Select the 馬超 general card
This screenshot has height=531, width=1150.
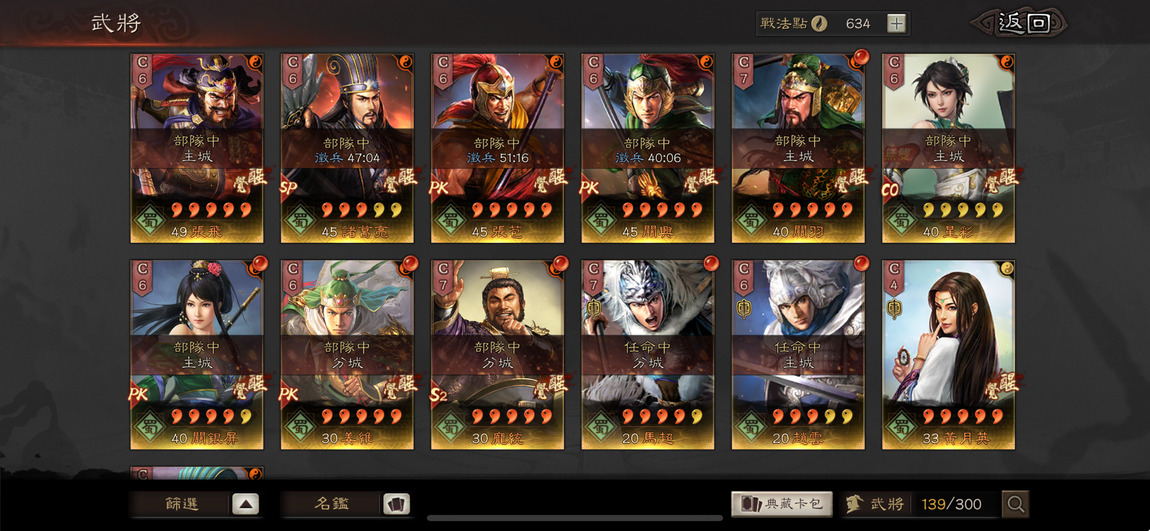pyautogui.click(x=648, y=354)
